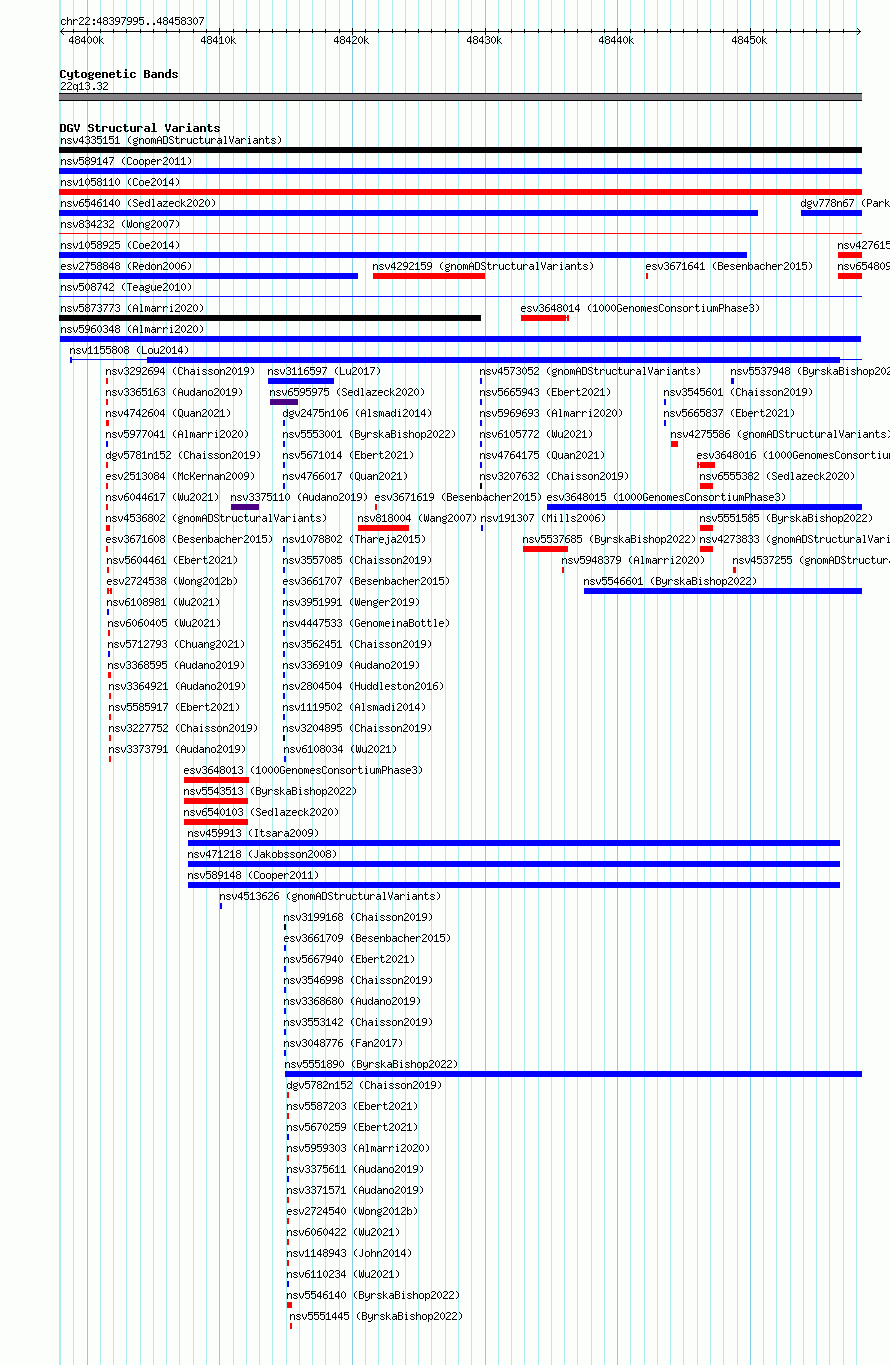The image size is (890, 1365).
Task: Open nsv191307 (Mills2006) variant label
Action: (x=542, y=518)
